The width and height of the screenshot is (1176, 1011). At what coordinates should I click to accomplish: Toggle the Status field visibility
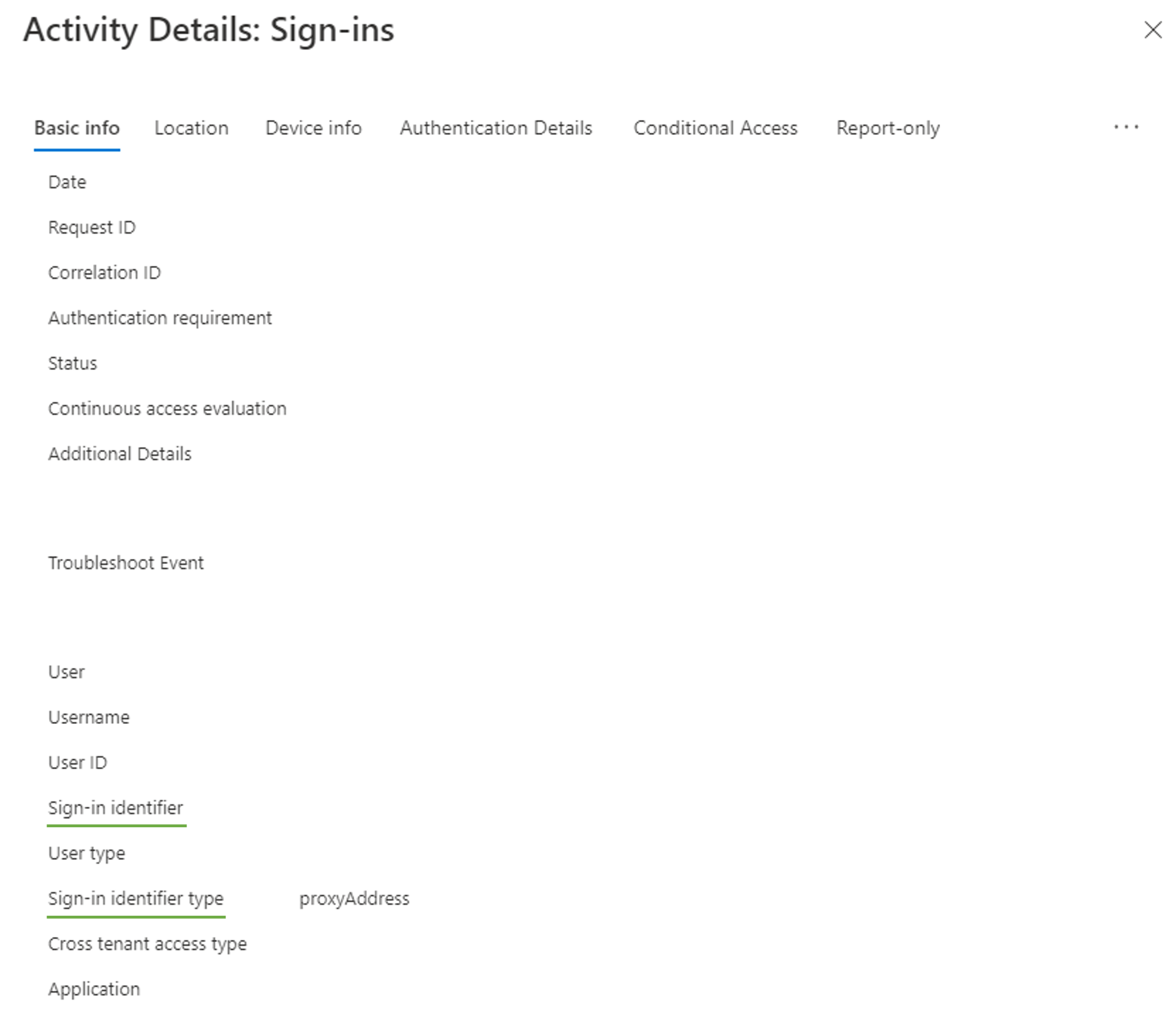click(69, 362)
